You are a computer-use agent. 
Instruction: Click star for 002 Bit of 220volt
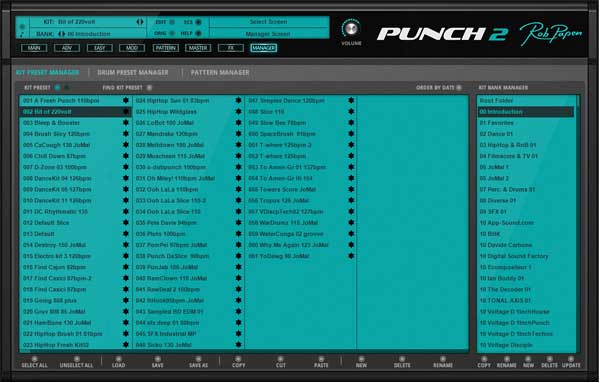click(x=126, y=112)
